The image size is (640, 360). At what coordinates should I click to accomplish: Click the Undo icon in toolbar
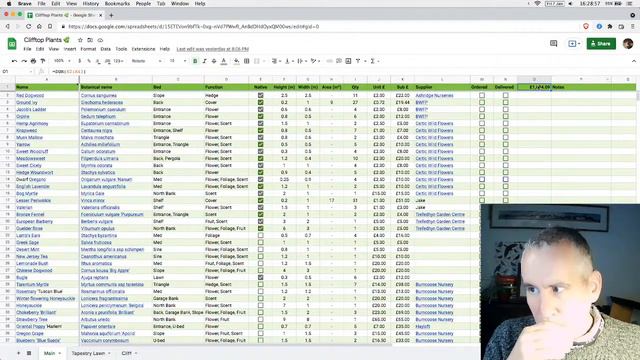point(15,61)
